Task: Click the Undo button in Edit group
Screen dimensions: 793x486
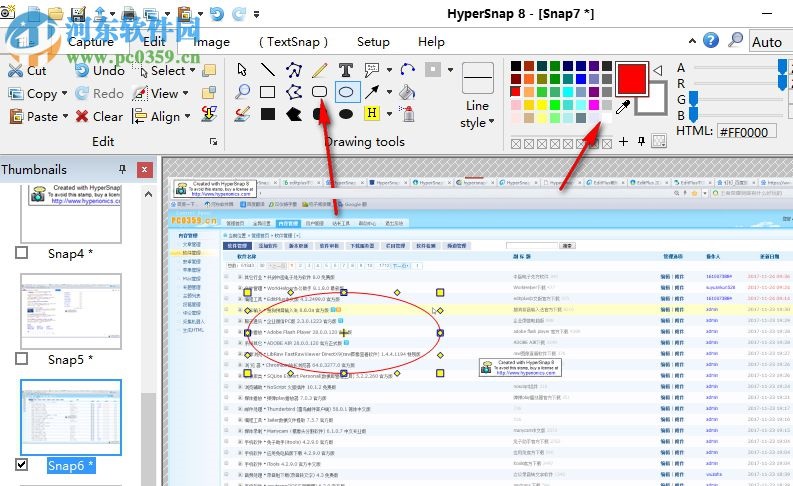Action: pos(100,70)
